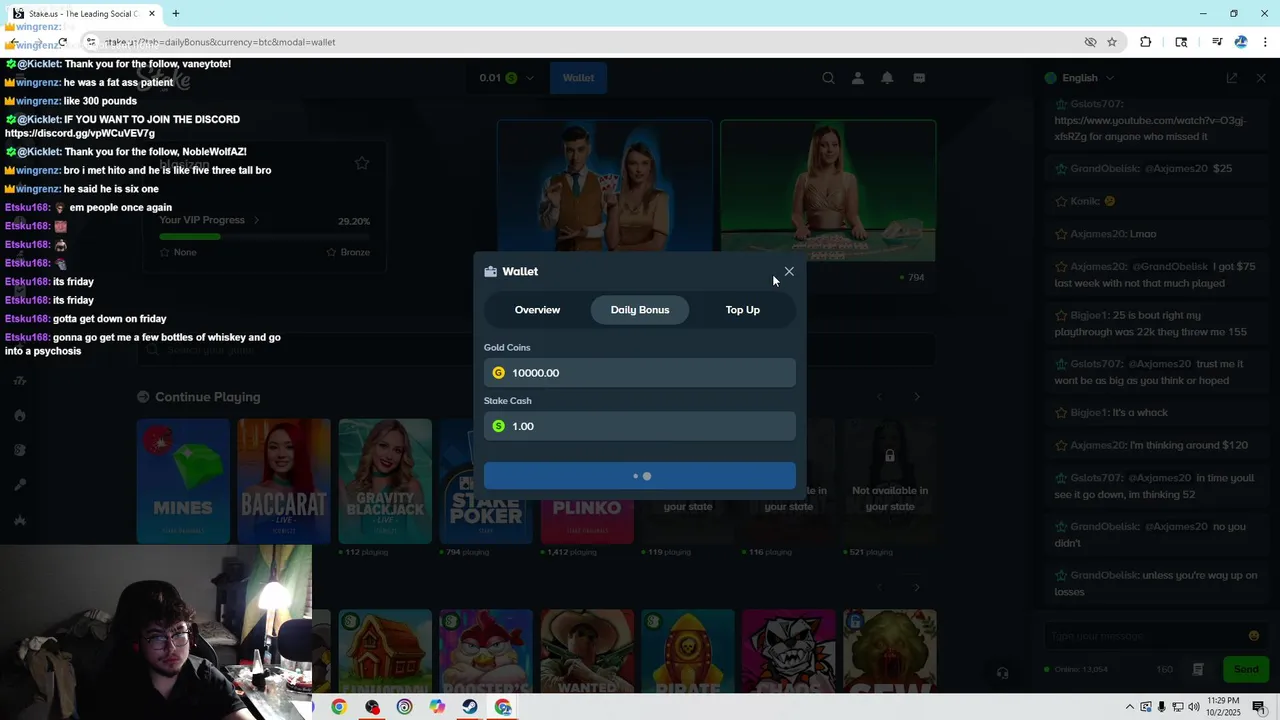1280x720 pixels.
Task: Go to previous Continue Playing page arrow
Action: [879, 397]
